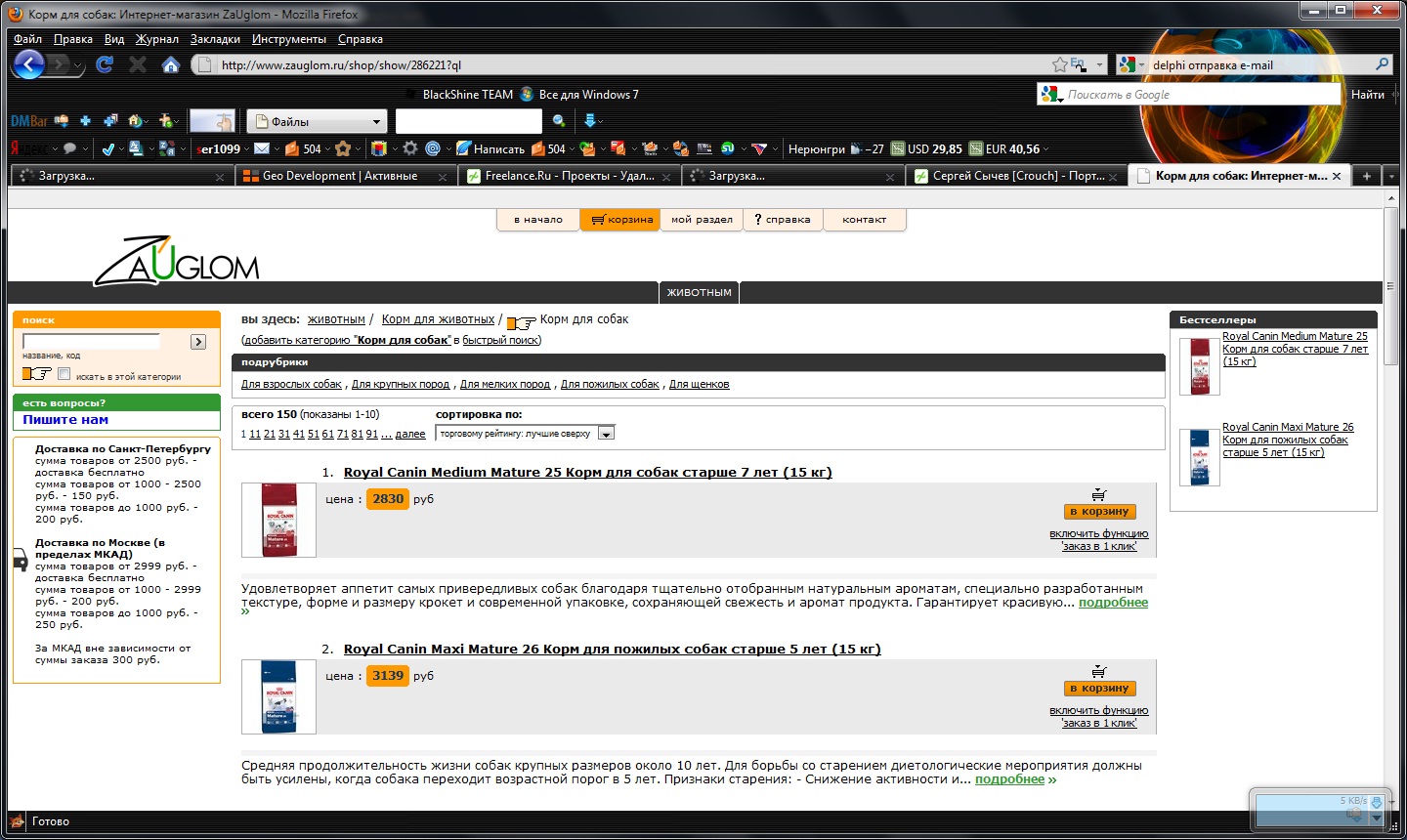Click the colorful book icon in Yandex bar
Image resolution: width=1407 pixels, height=840 pixels.
click(x=380, y=148)
